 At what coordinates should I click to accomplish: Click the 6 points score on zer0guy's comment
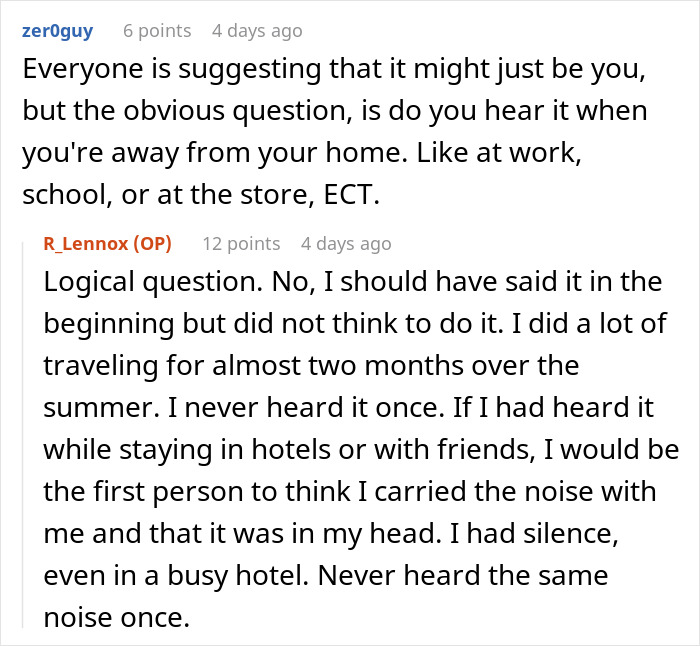pos(156,31)
